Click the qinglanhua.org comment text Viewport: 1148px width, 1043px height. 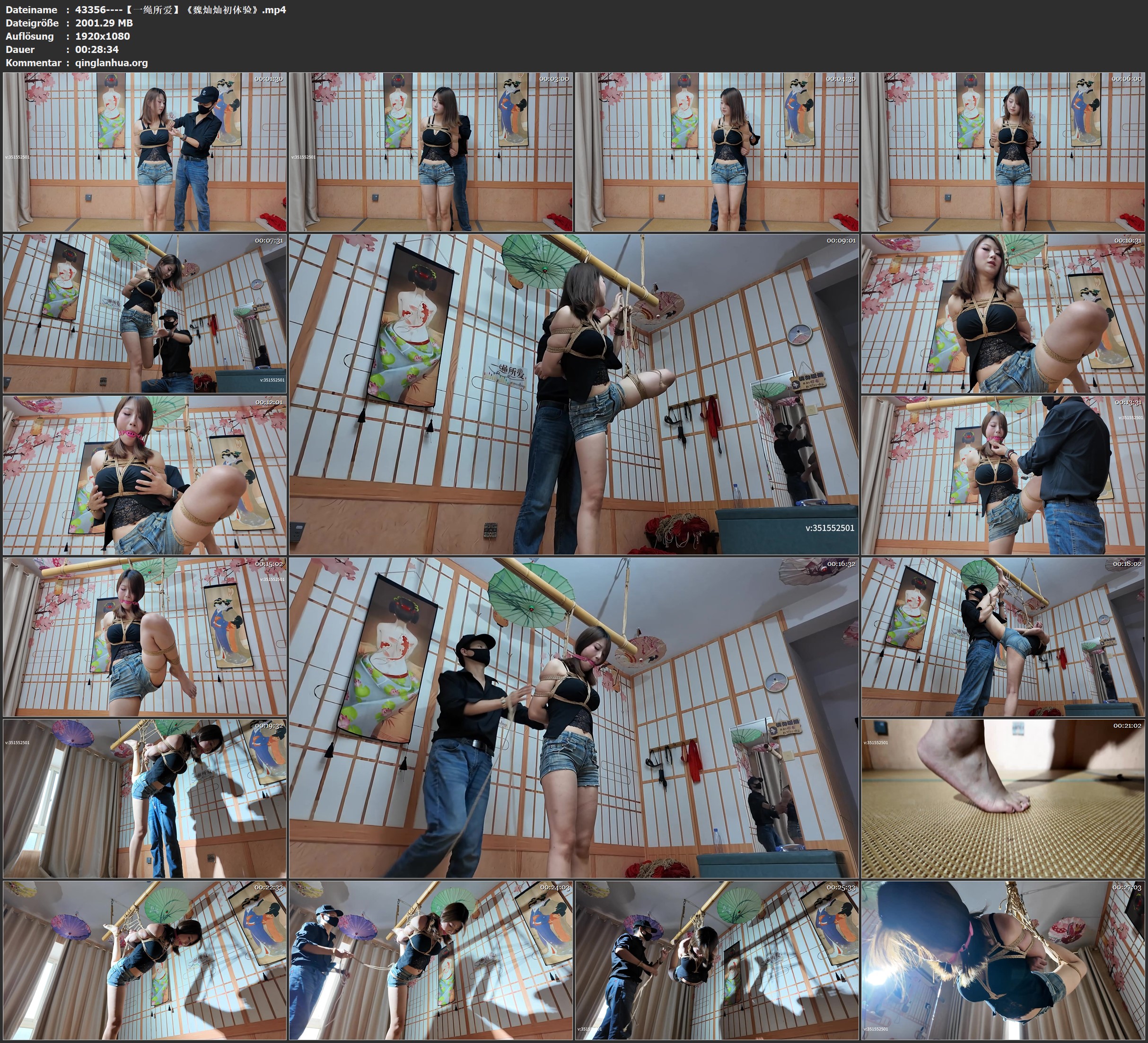112,62
